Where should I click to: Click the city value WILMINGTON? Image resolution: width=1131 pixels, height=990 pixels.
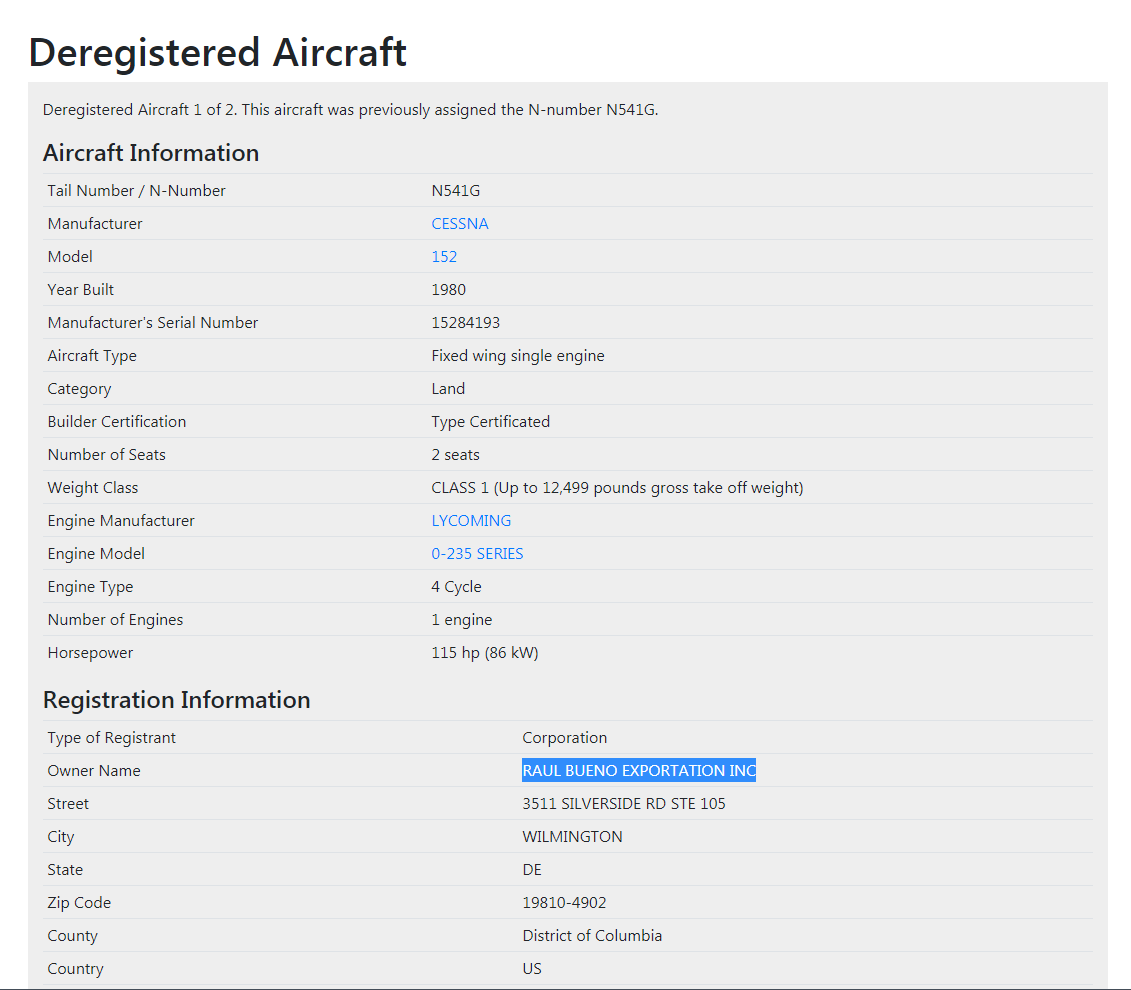[572, 836]
